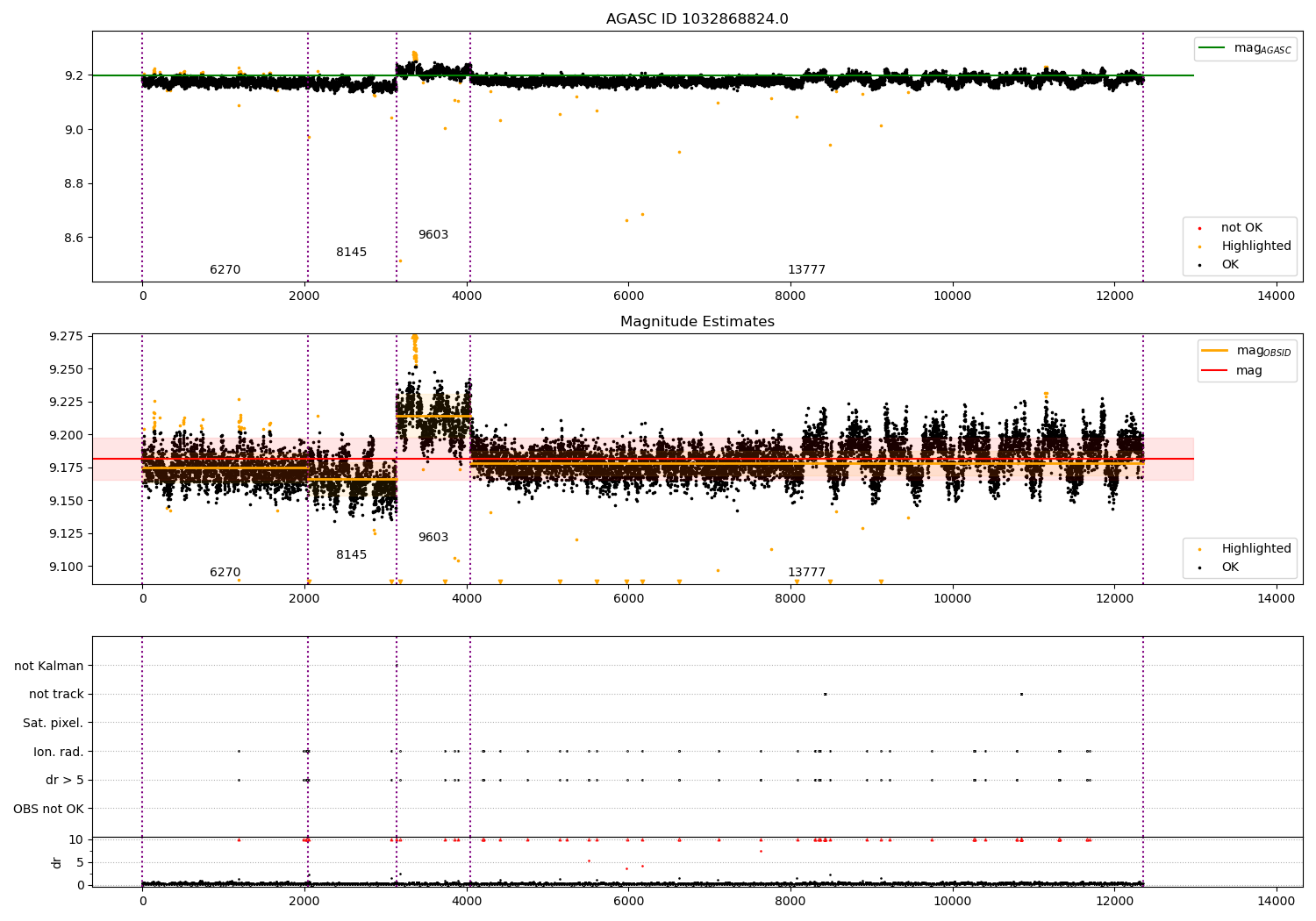This screenshot has width=1316, height=921.
Task: Click the 9.225 y-axis tick label
Action: tap(67, 403)
